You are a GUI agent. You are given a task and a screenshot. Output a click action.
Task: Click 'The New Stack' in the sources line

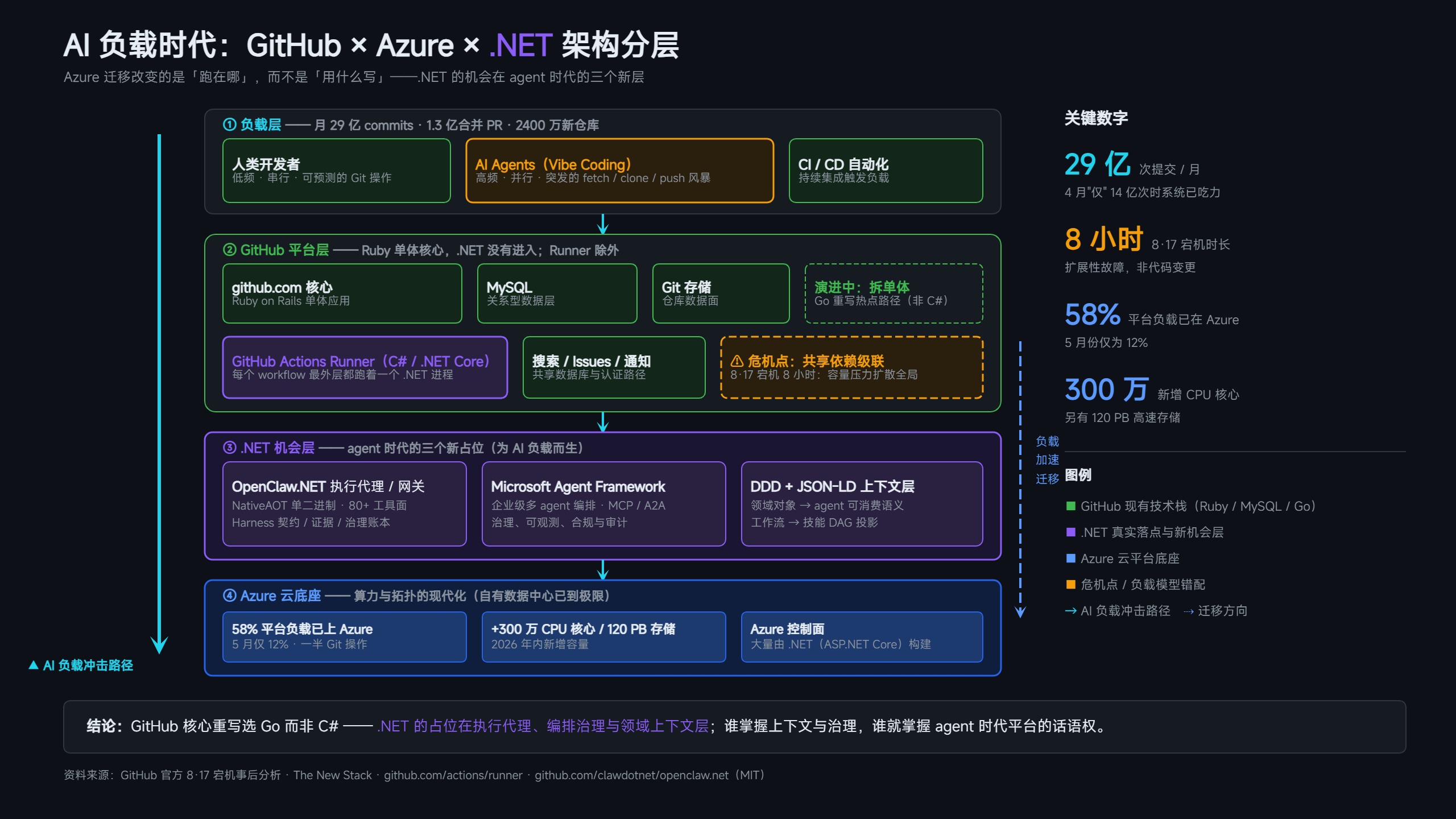pyautogui.click(x=332, y=775)
